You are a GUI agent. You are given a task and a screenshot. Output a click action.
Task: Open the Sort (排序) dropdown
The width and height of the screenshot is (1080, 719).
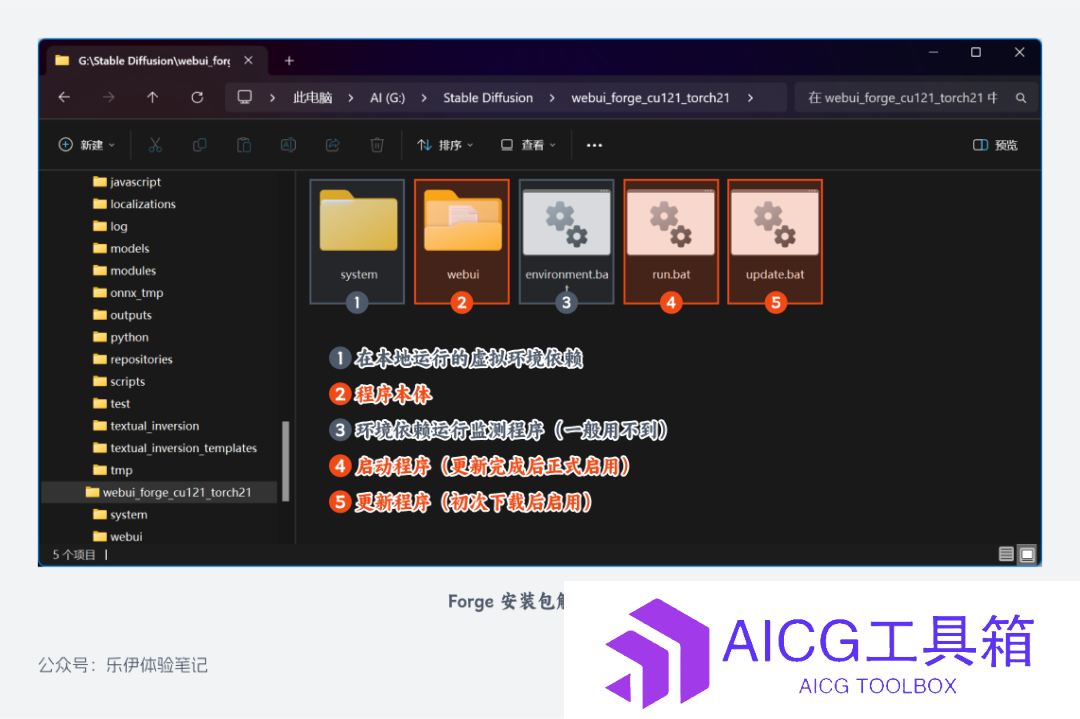point(446,145)
